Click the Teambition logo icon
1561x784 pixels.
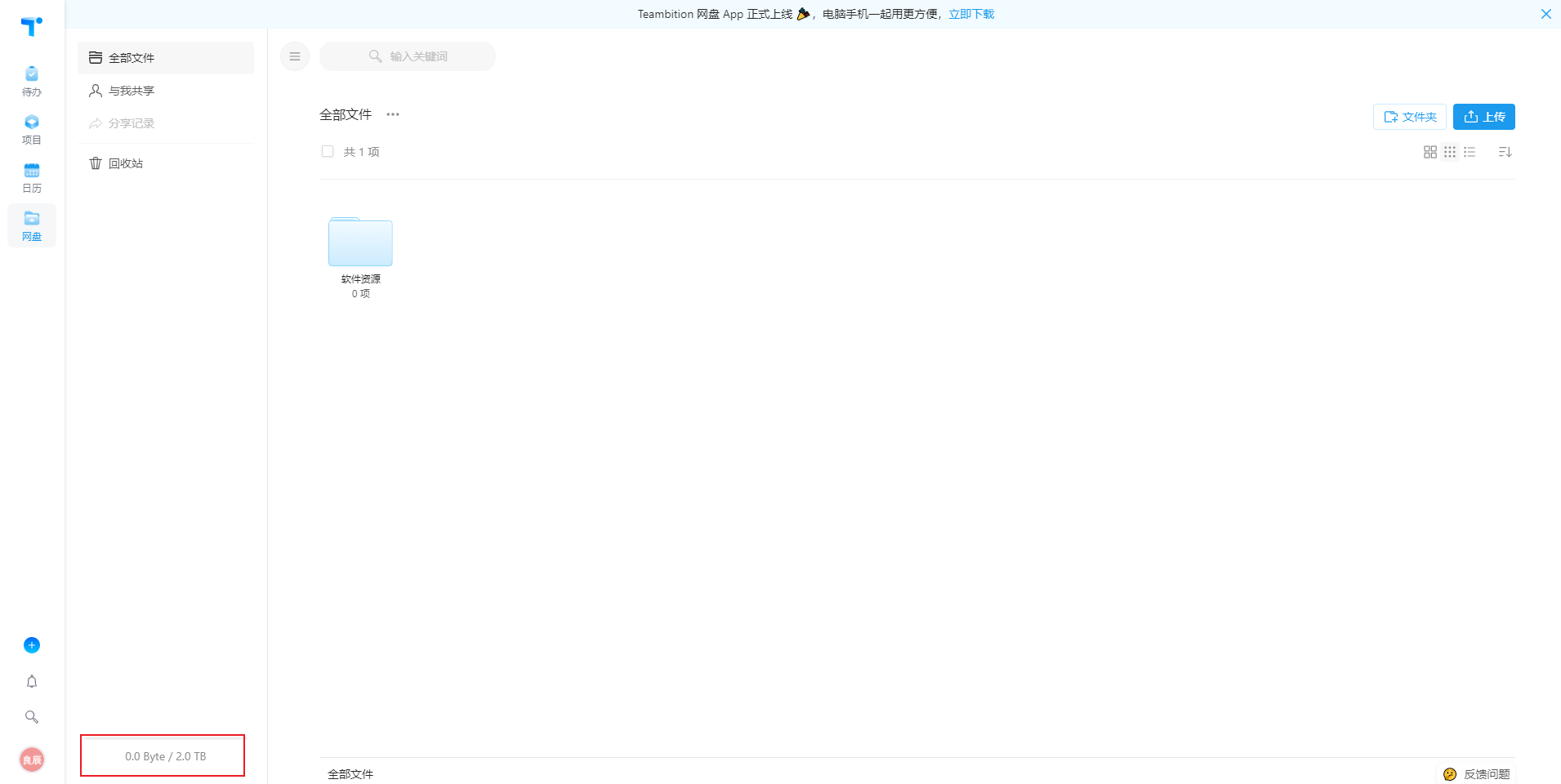pos(31,26)
